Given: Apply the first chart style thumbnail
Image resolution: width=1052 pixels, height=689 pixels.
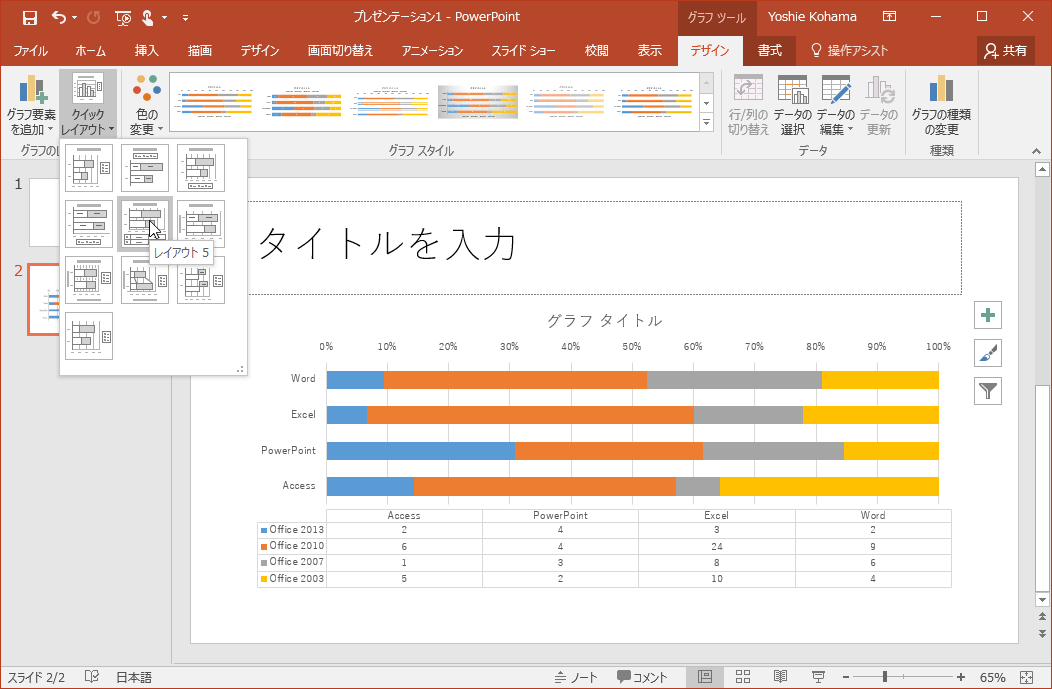Looking at the screenshot, I should tap(215, 102).
